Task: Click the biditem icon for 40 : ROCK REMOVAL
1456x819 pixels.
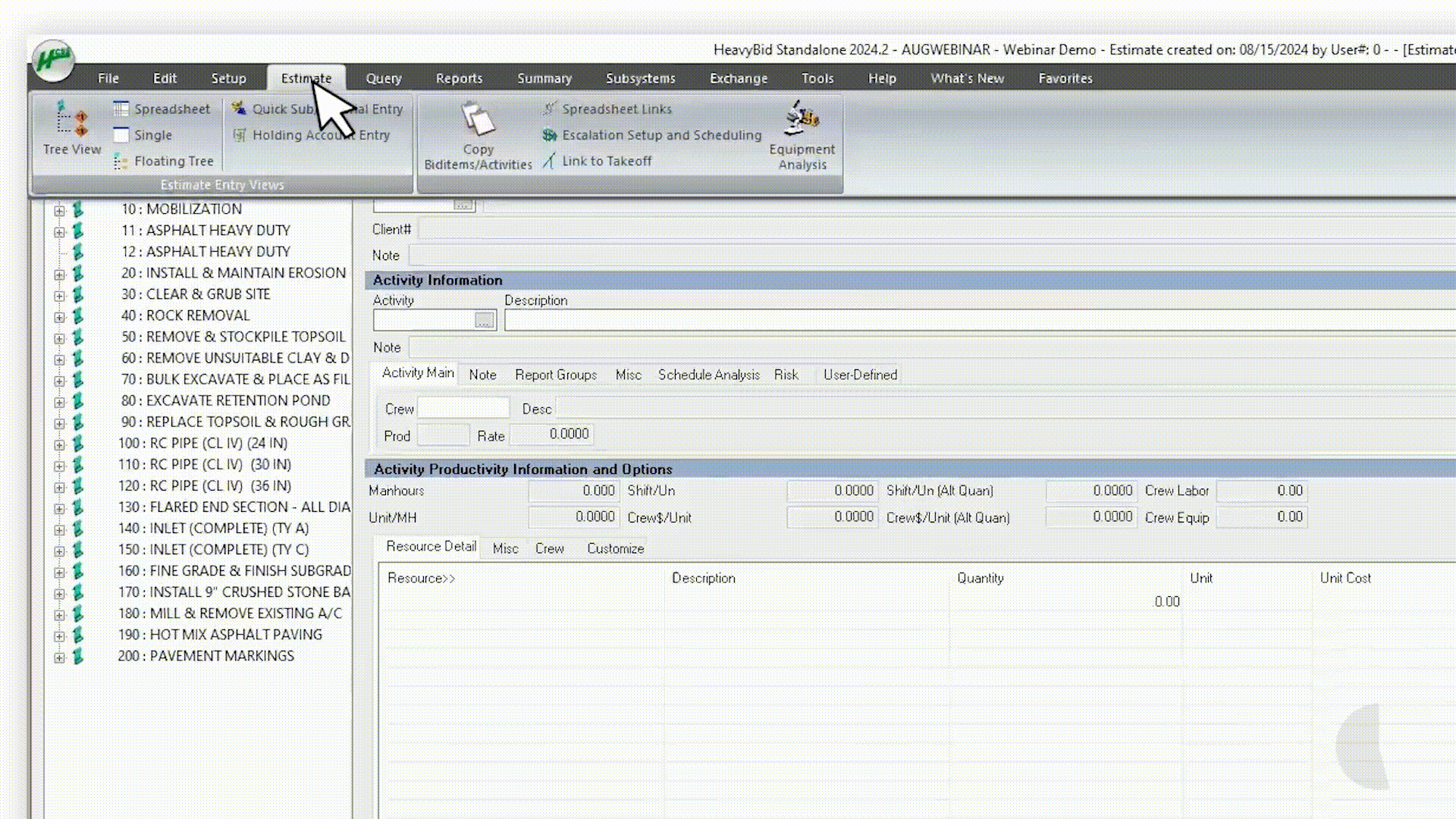Action: pyautogui.click(x=77, y=316)
